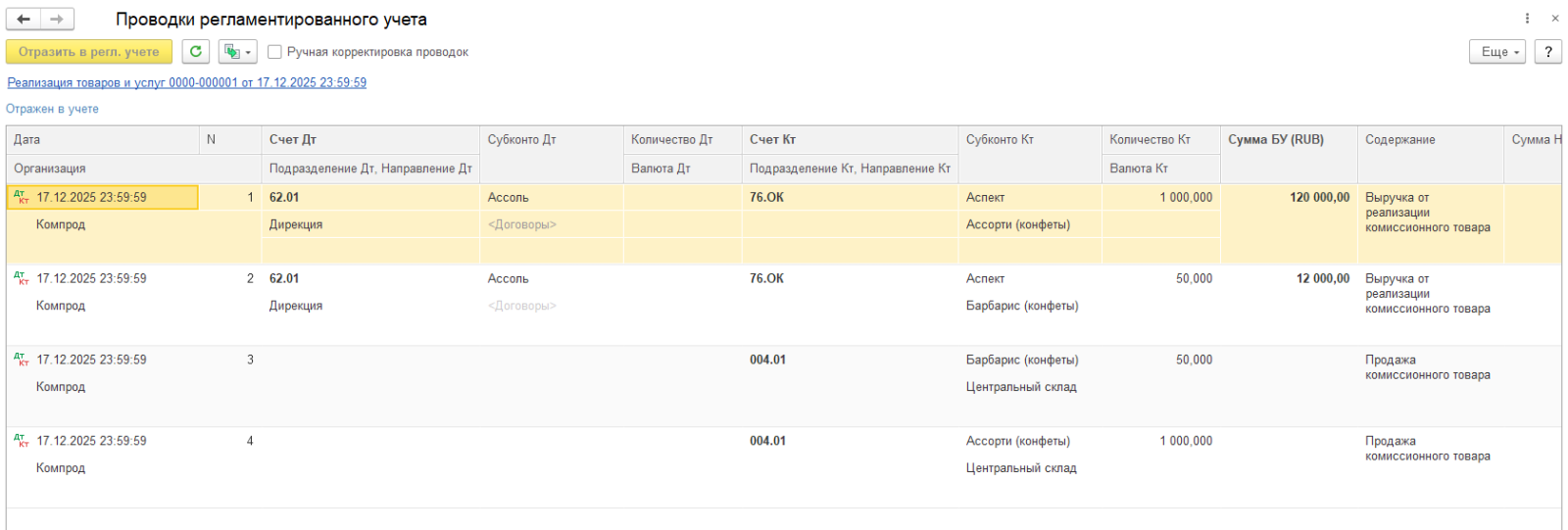Open the Еще dropdown menu
Image resolution: width=1568 pixels, height=530 pixels.
pos(1496,52)
